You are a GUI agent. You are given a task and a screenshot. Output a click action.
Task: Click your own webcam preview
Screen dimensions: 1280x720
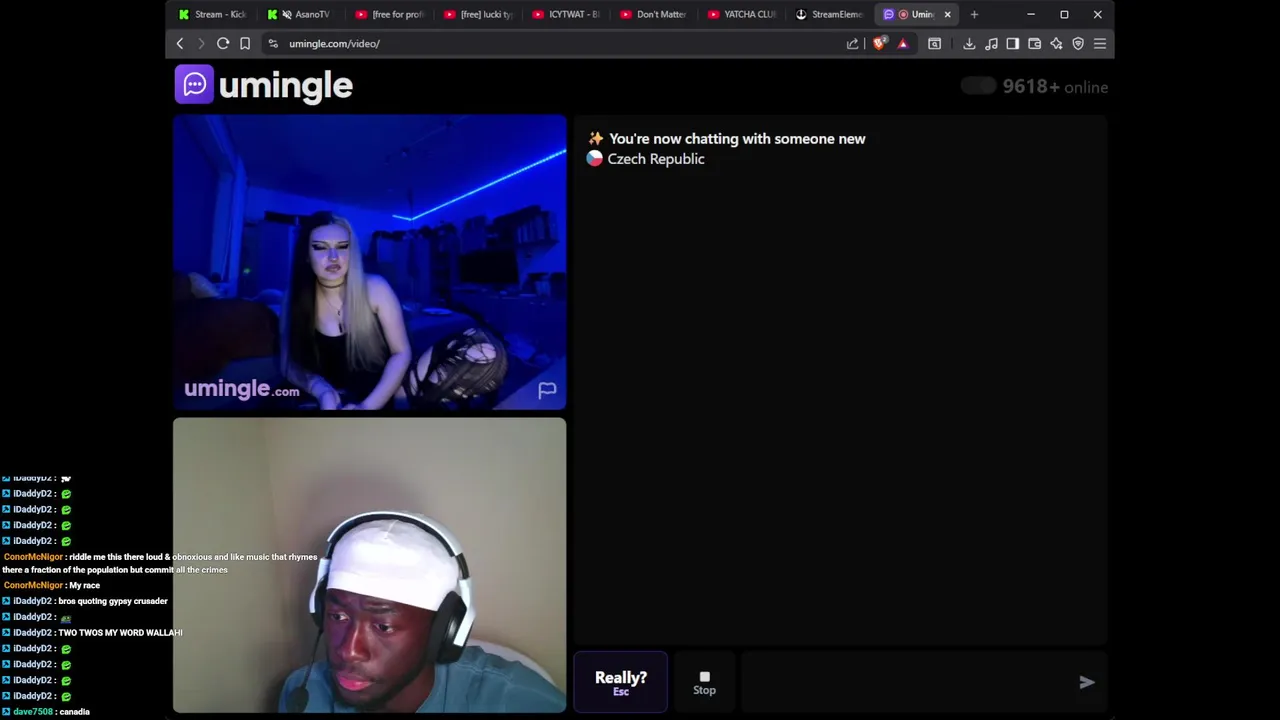[x=369, y=565]
